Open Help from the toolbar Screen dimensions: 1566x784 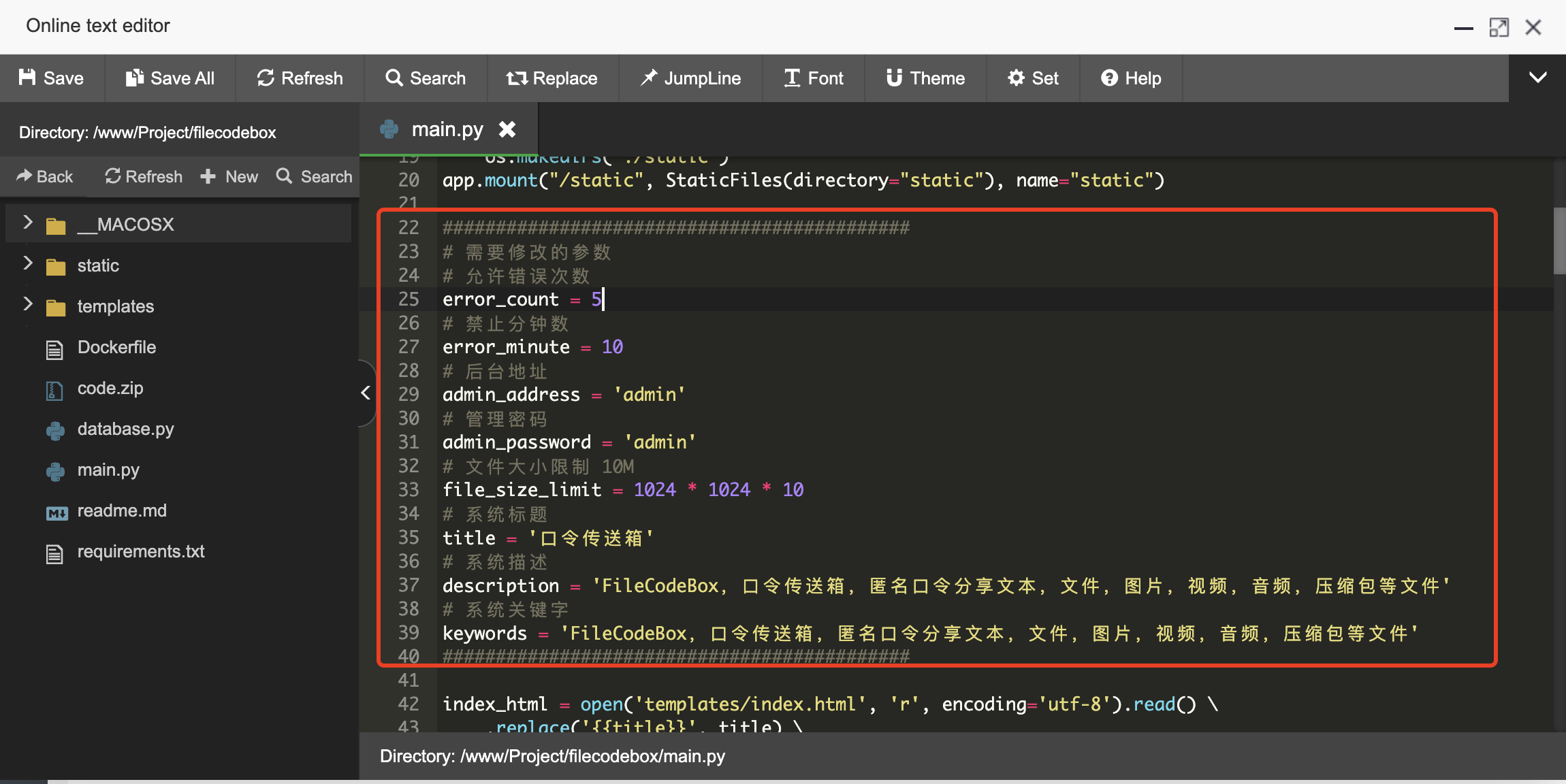click(x=1131, y=78)
